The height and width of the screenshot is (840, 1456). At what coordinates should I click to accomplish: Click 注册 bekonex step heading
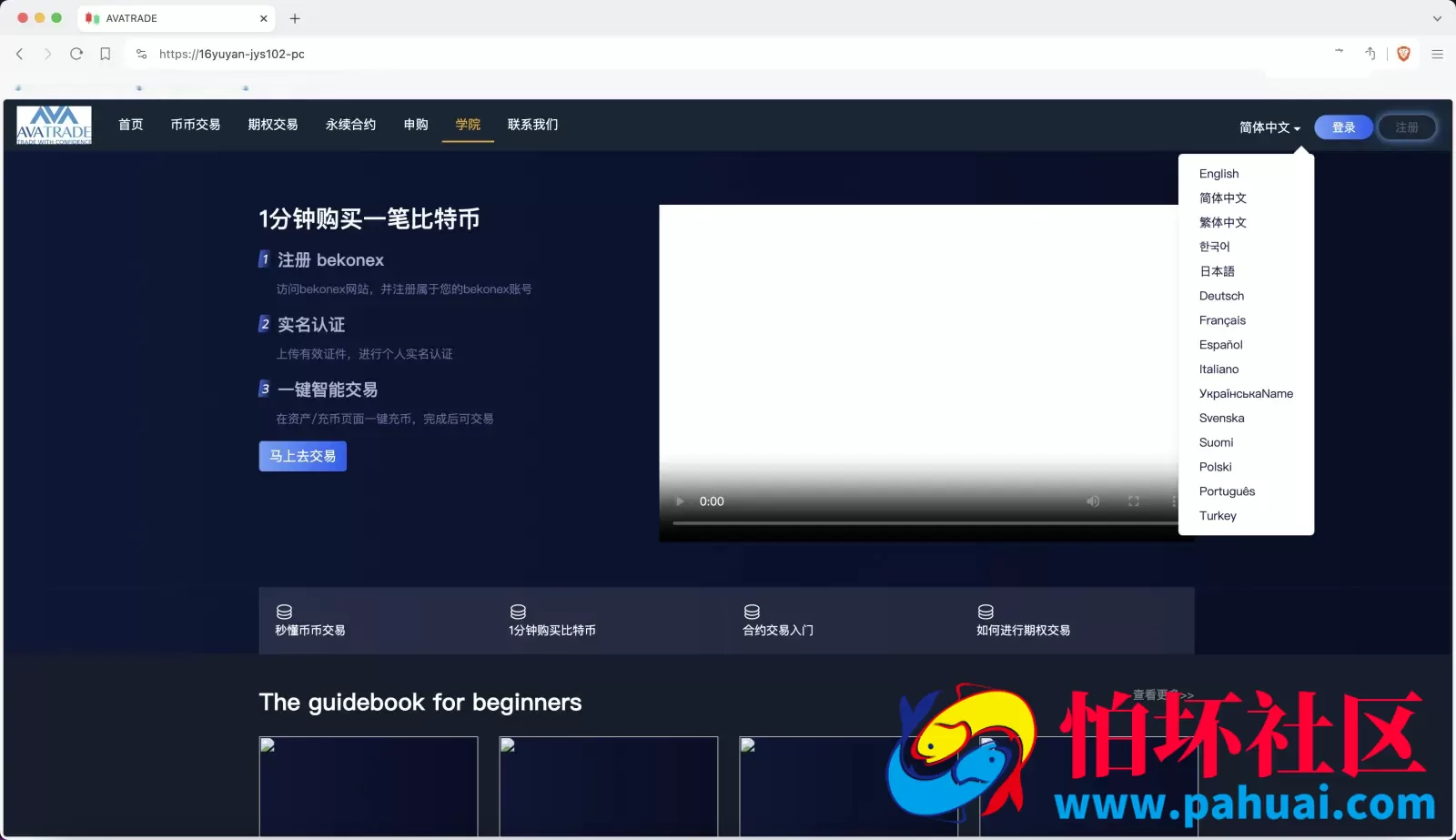(x=330, y=260)
